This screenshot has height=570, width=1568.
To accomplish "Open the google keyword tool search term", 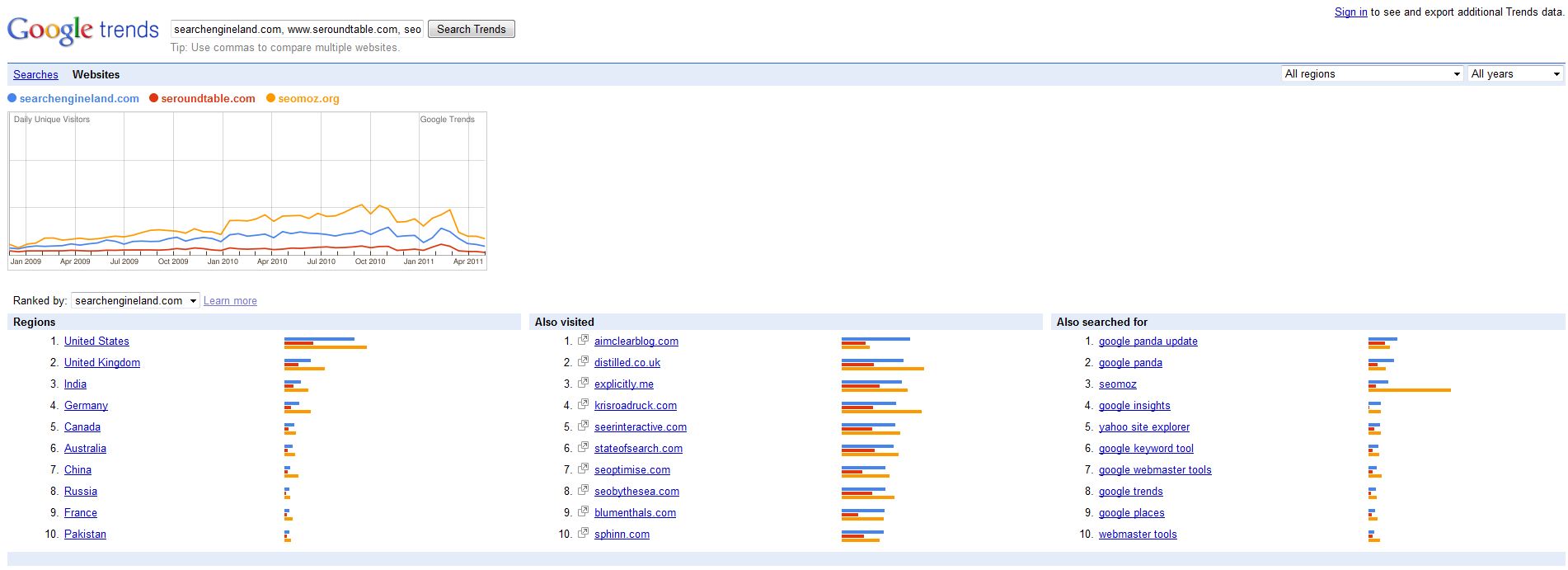I will (1146, 449).
